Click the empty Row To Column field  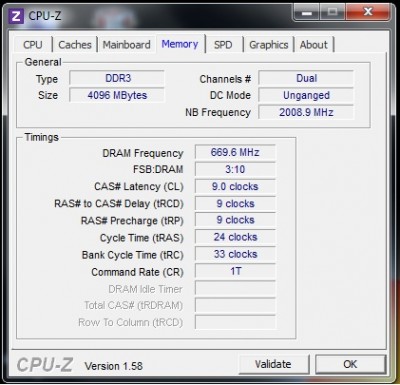pyautogui.click(x=235, y=322)
